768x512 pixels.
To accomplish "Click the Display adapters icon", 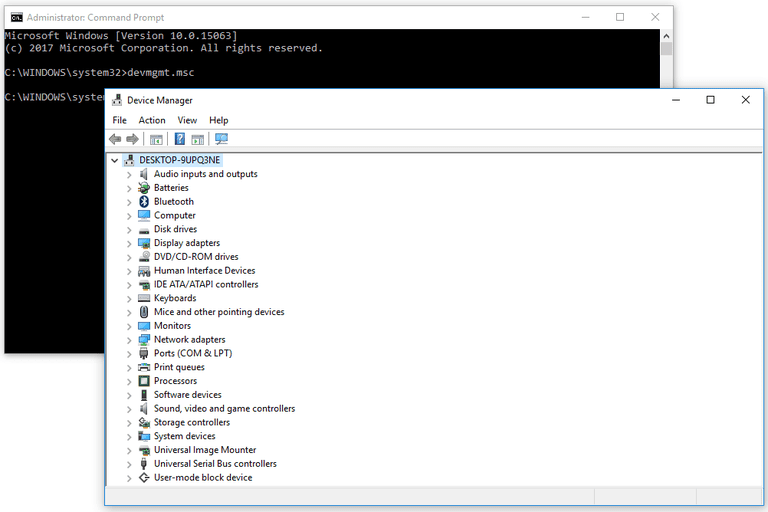I will [x=144, y=243].
